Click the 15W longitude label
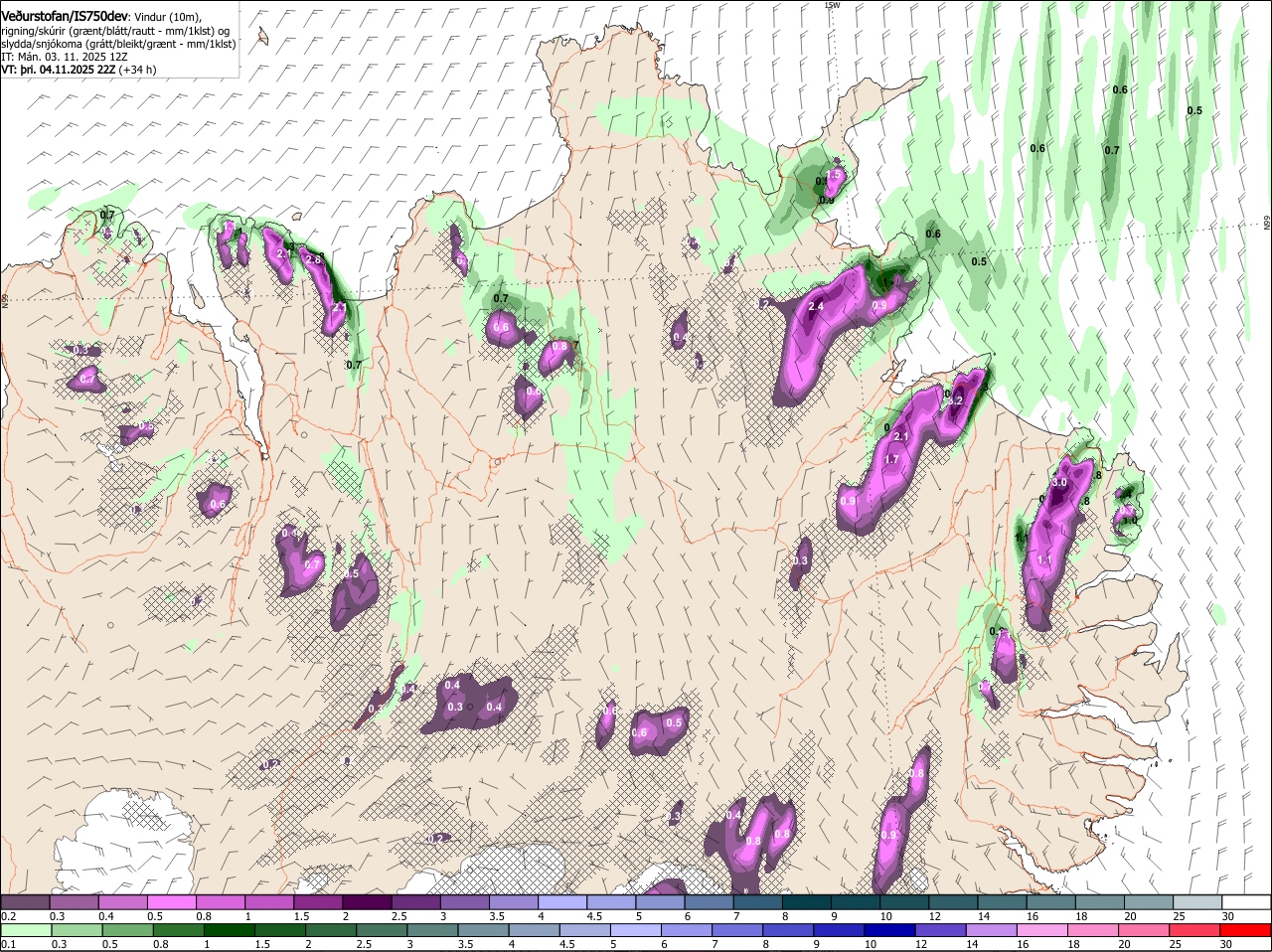 (x=832, y=5)
